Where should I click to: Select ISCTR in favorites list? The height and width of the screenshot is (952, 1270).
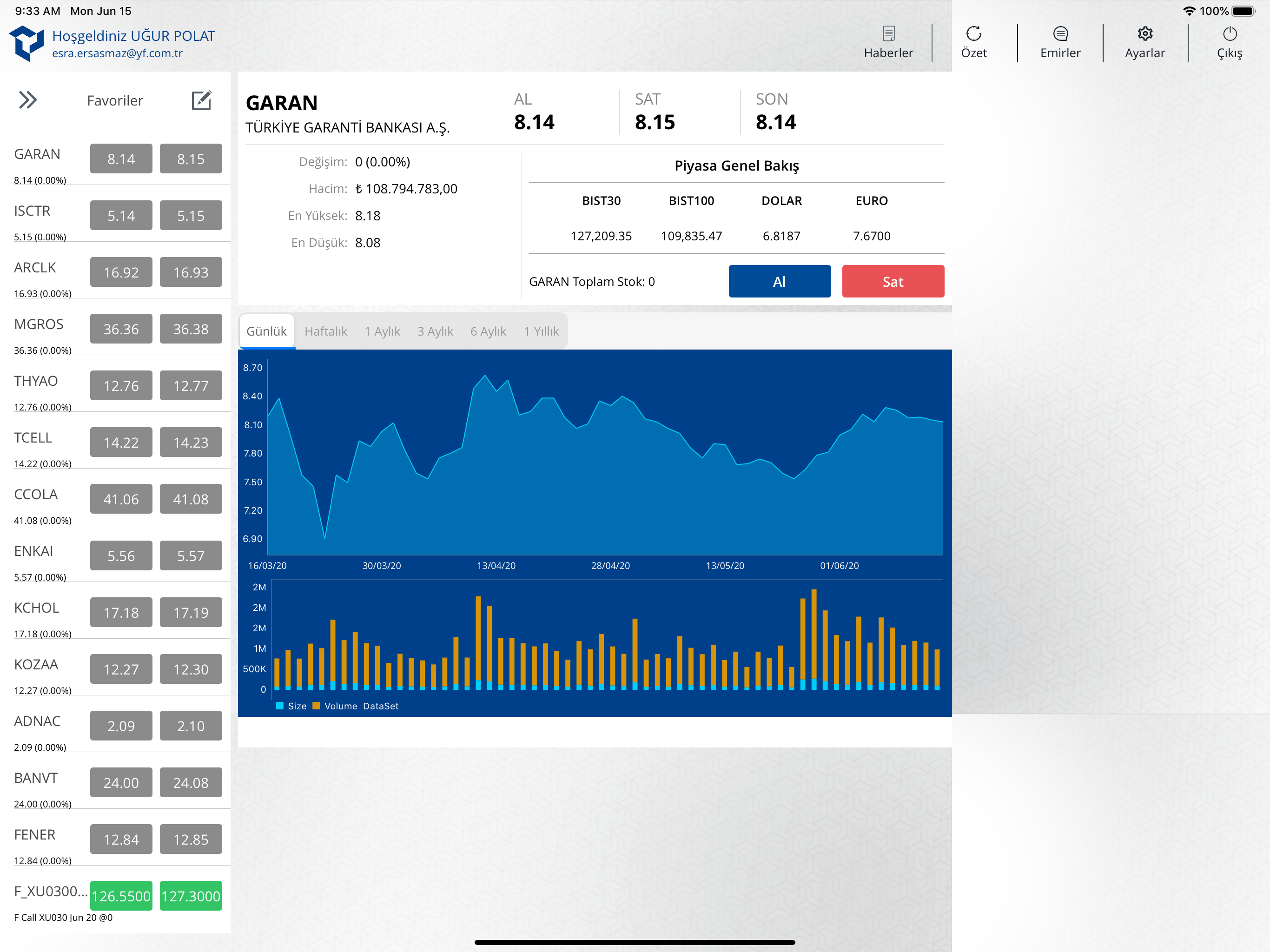[32, 212]
